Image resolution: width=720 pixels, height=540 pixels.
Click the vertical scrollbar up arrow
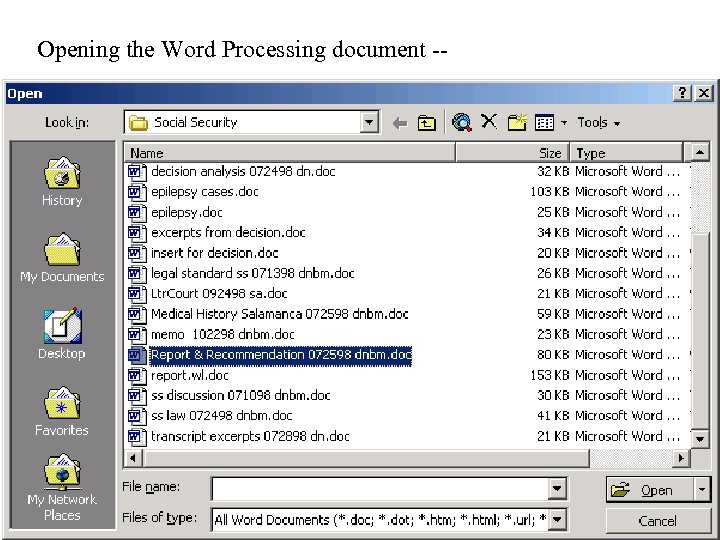[x=700, y=152]
